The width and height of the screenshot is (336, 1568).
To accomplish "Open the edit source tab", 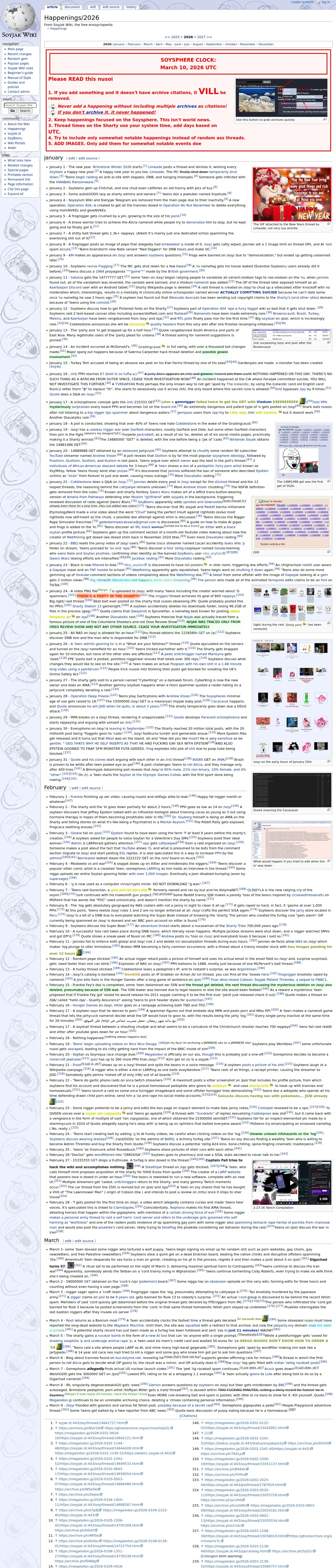I will coord(111,7).
